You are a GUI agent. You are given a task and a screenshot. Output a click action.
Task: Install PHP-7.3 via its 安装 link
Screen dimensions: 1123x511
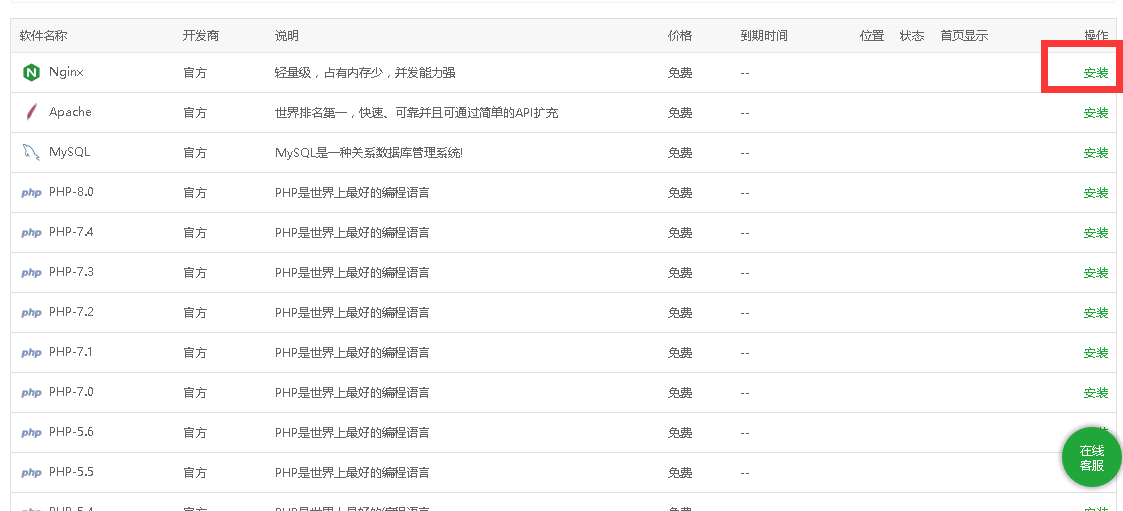[x=1096, y=273]
